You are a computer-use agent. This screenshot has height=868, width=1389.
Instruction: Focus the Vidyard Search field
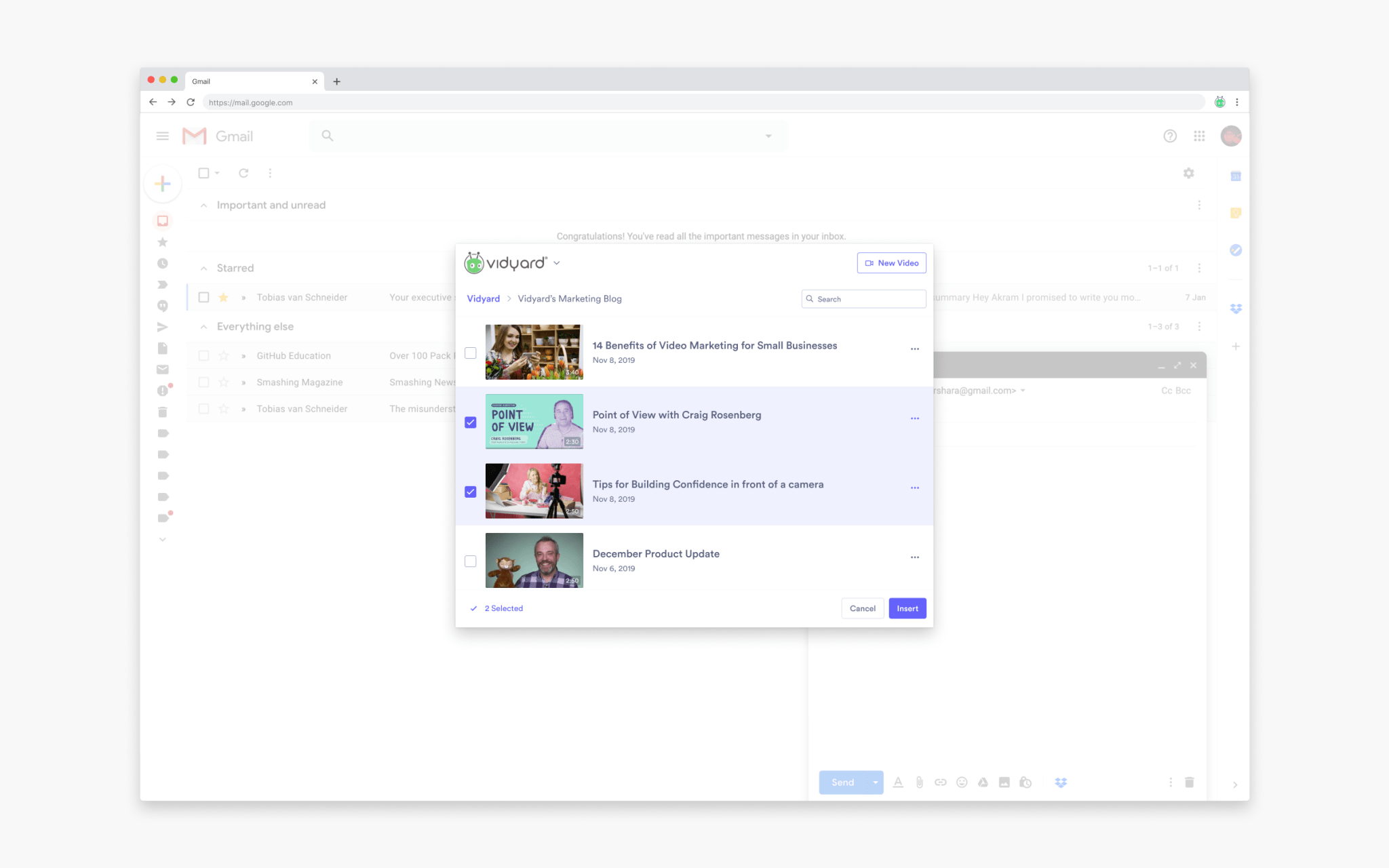click(863, 299)
